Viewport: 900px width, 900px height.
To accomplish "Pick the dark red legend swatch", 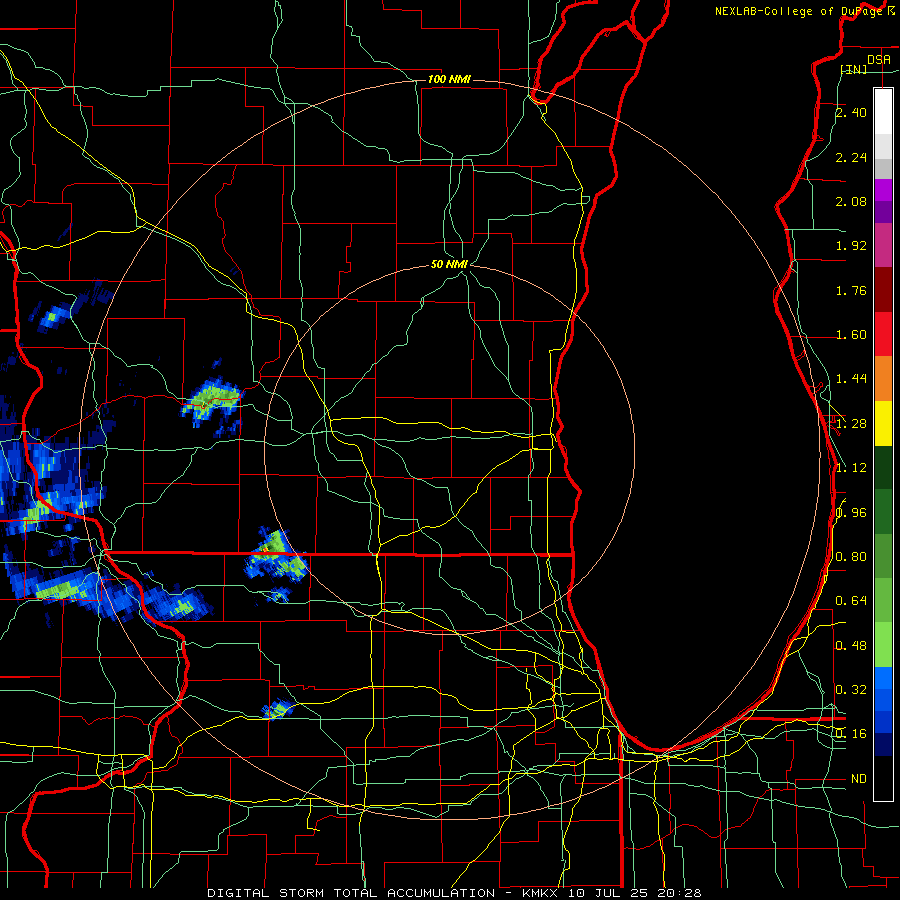I will pyautogui.click(x=883, y=290).
